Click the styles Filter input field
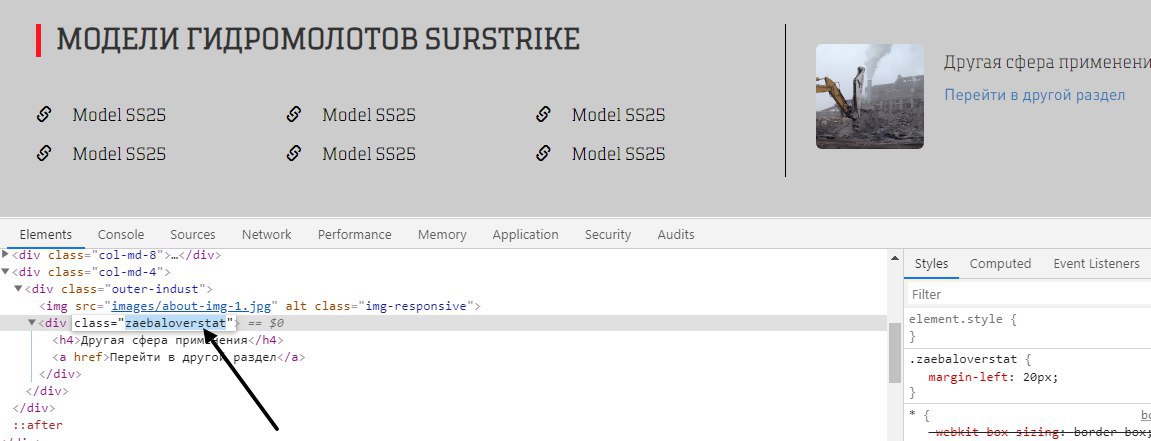Viewport: 1151px width, 441px height. pos(1028,294)
